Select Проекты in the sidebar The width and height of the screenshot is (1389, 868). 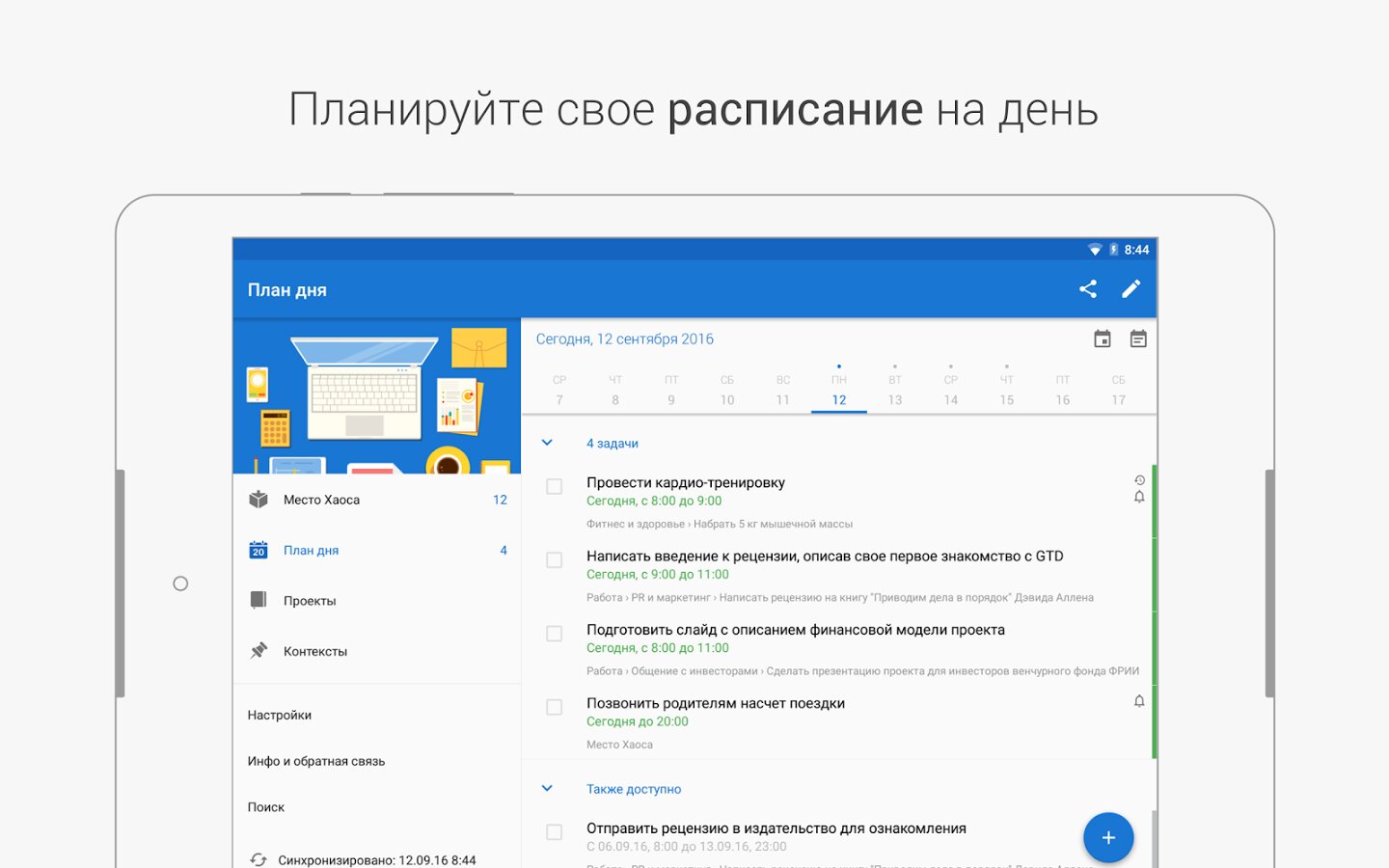(310, 601)
